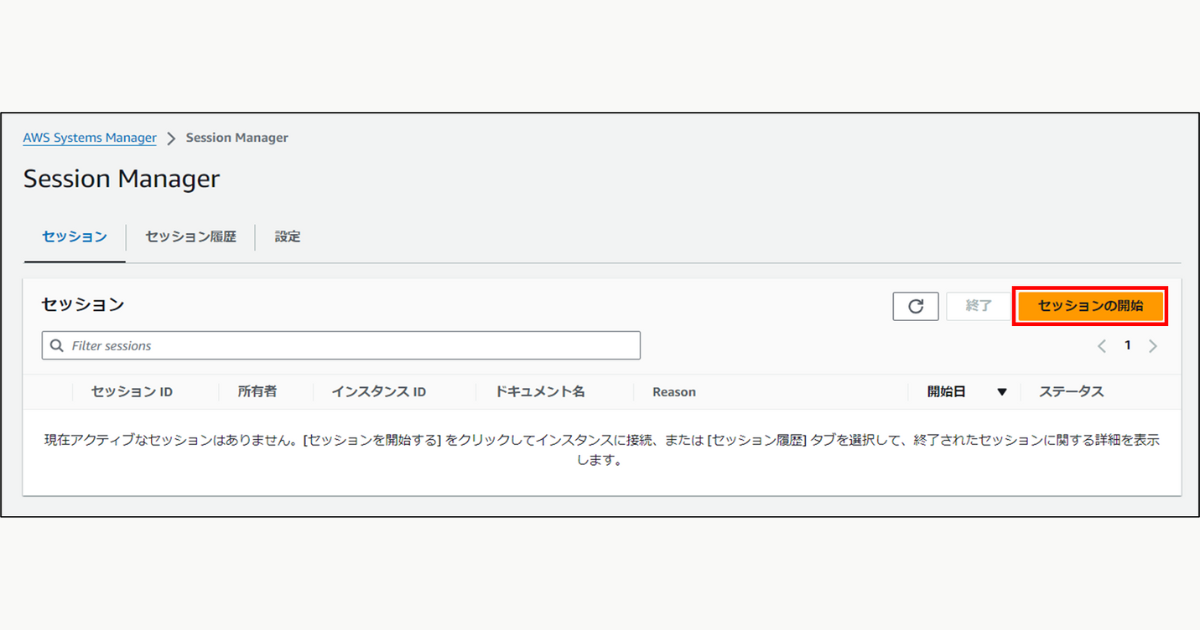Select the セッション tab
The height and width of the screenshot is (630, 1200).
(x=74, y=236)
